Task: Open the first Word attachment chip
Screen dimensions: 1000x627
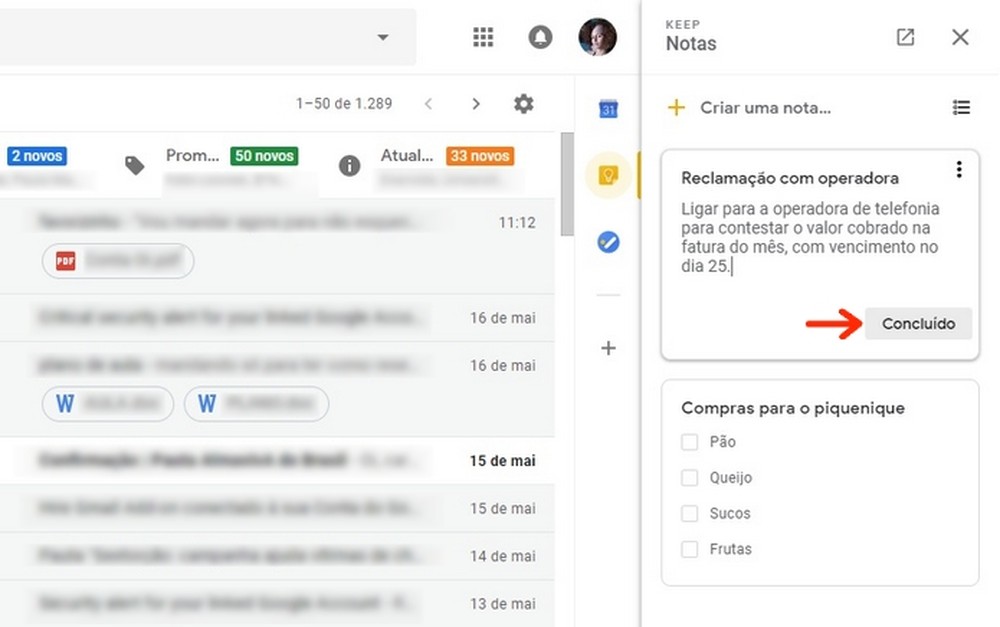Action: click(108, 404)
